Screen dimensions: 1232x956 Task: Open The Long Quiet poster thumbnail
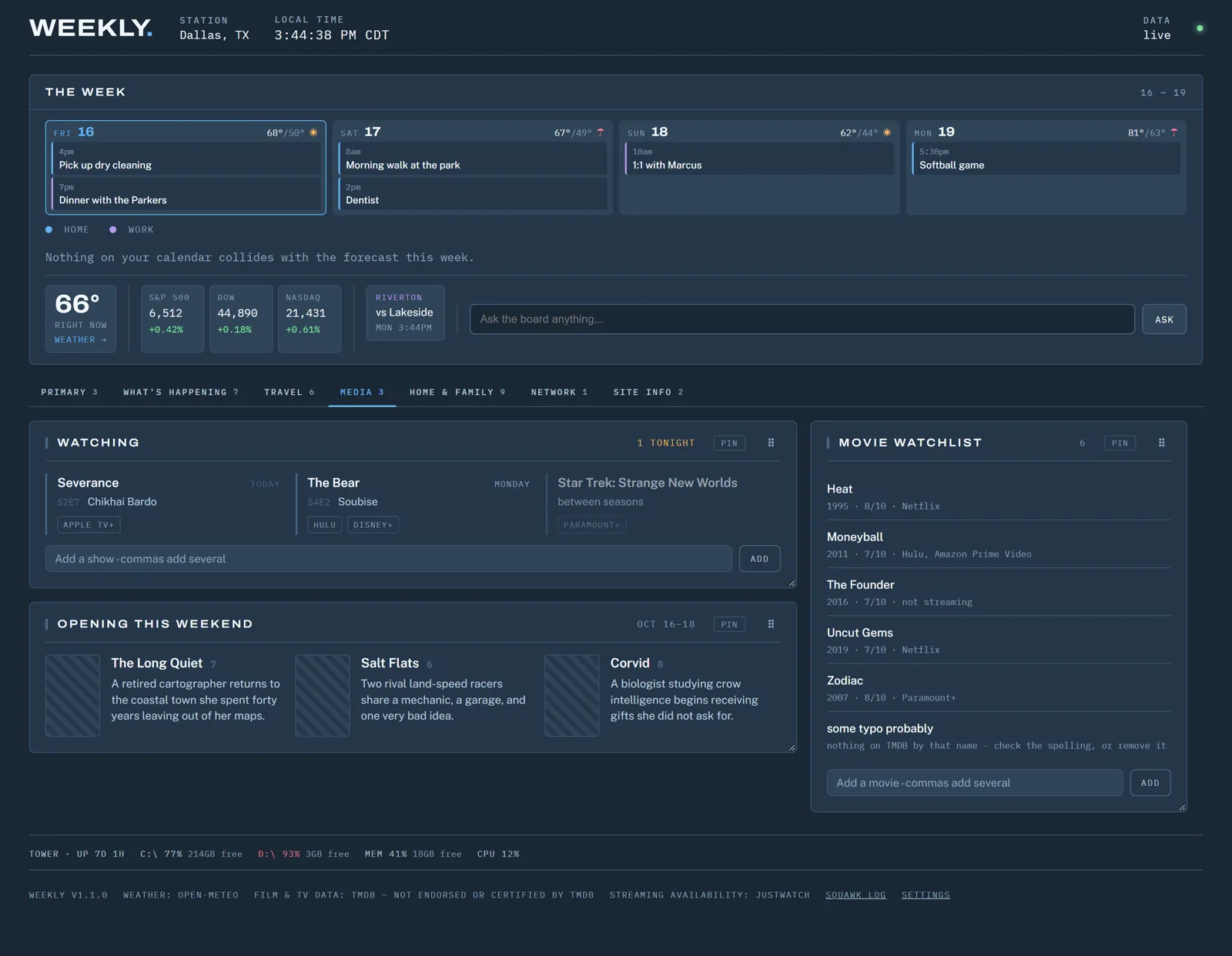(x=72, y=696)
